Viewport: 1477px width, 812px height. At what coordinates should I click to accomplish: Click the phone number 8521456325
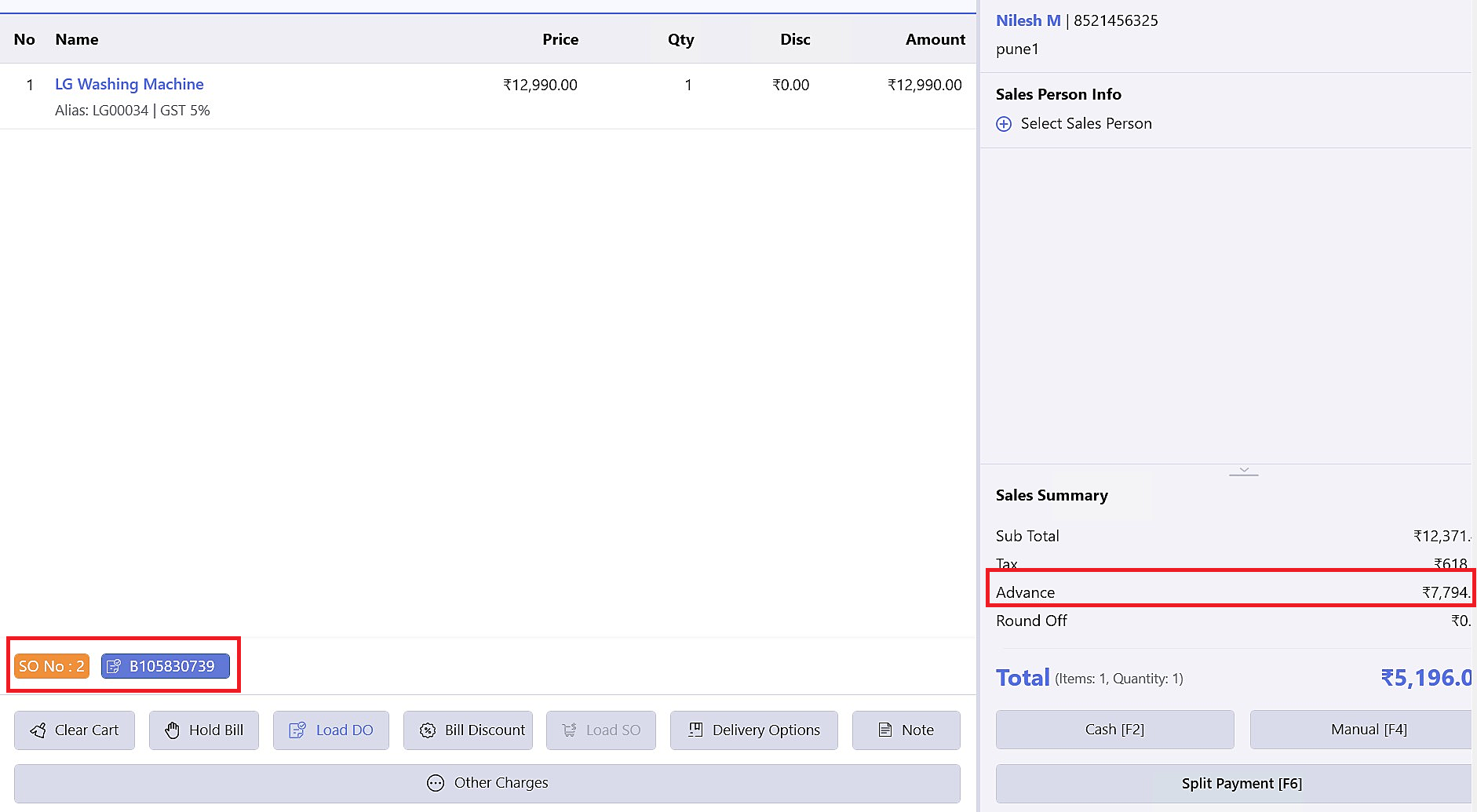click(x=1116, y=20)
